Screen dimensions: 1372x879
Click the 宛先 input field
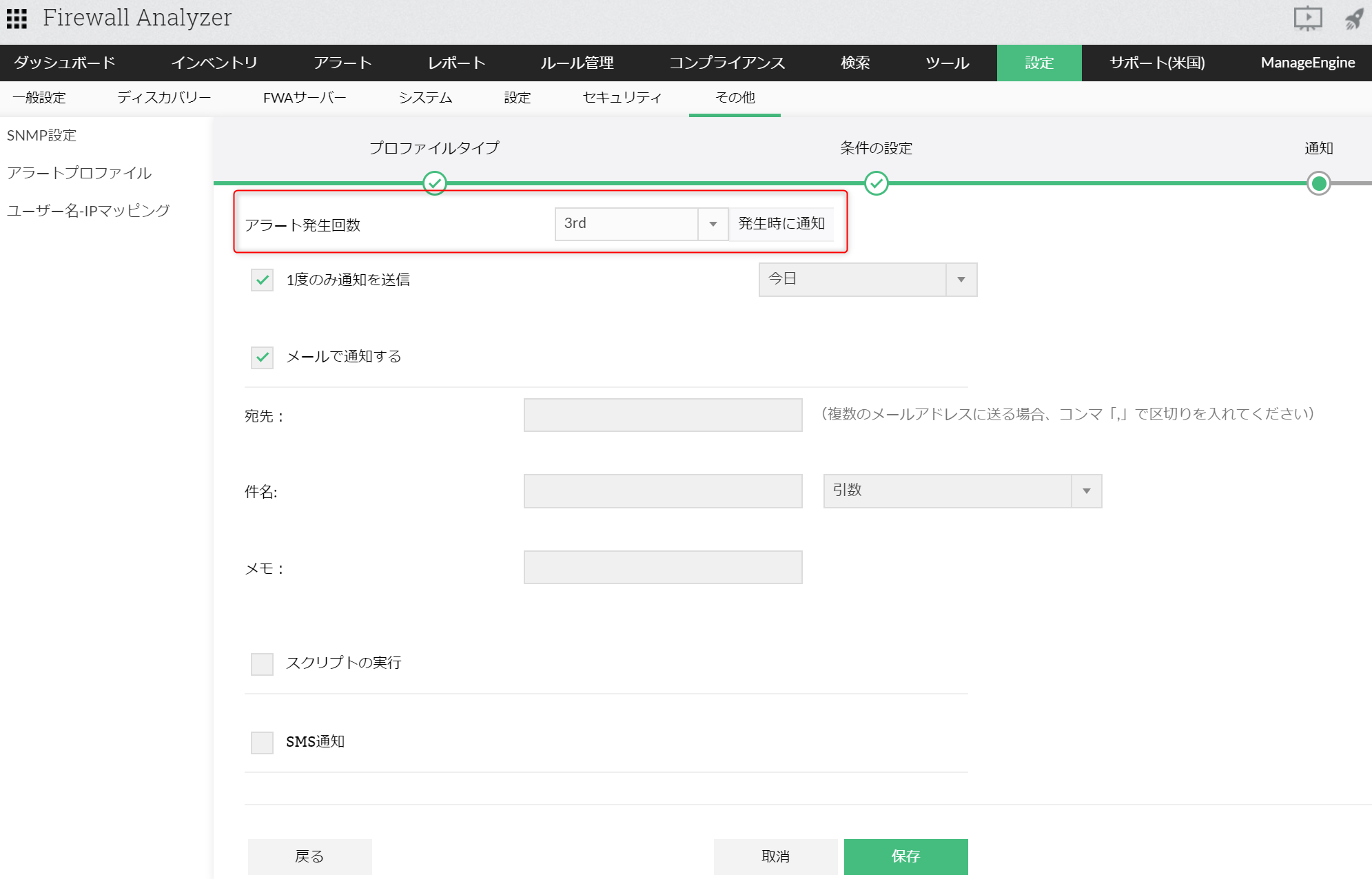pyautogui.click(x=662, y=415)
